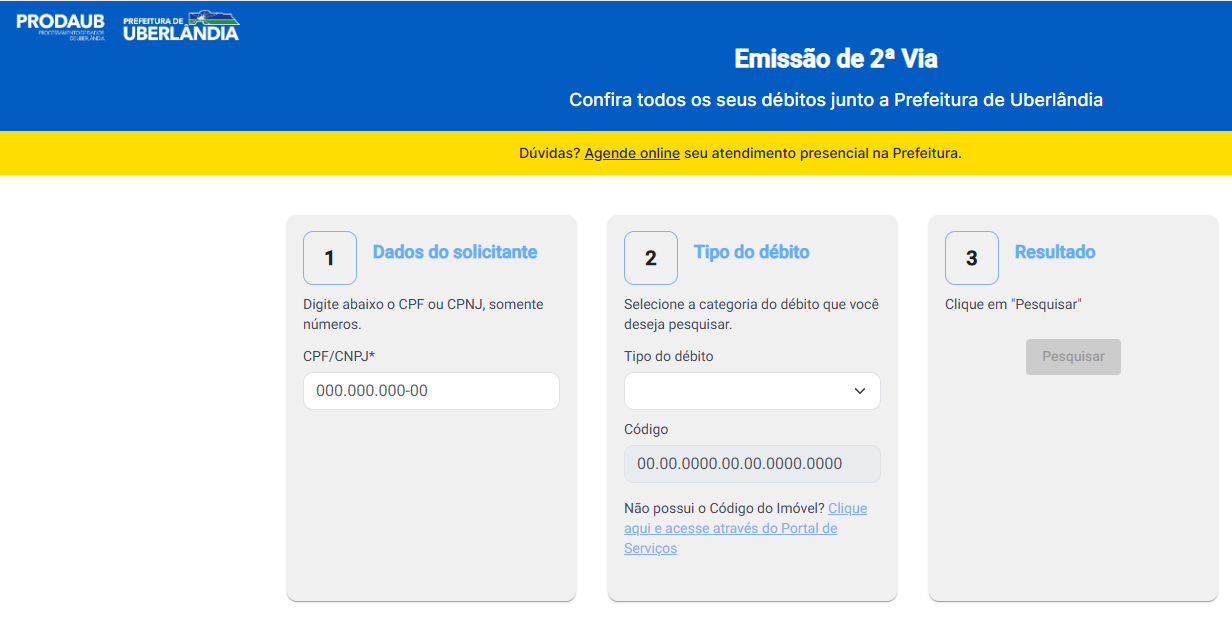Click the "Resultado" heading
Viewport: 1232px width, 627px height.
click(1054, 252)
